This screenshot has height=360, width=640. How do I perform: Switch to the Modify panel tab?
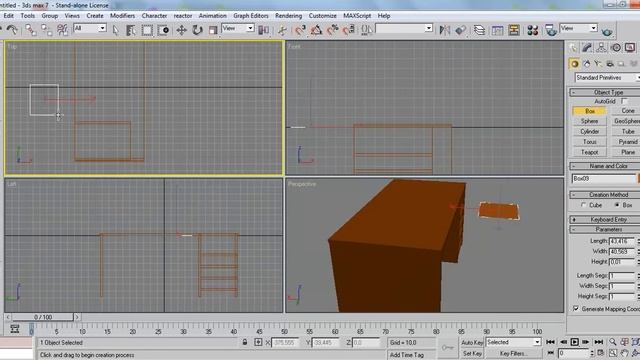pos(587,48)
